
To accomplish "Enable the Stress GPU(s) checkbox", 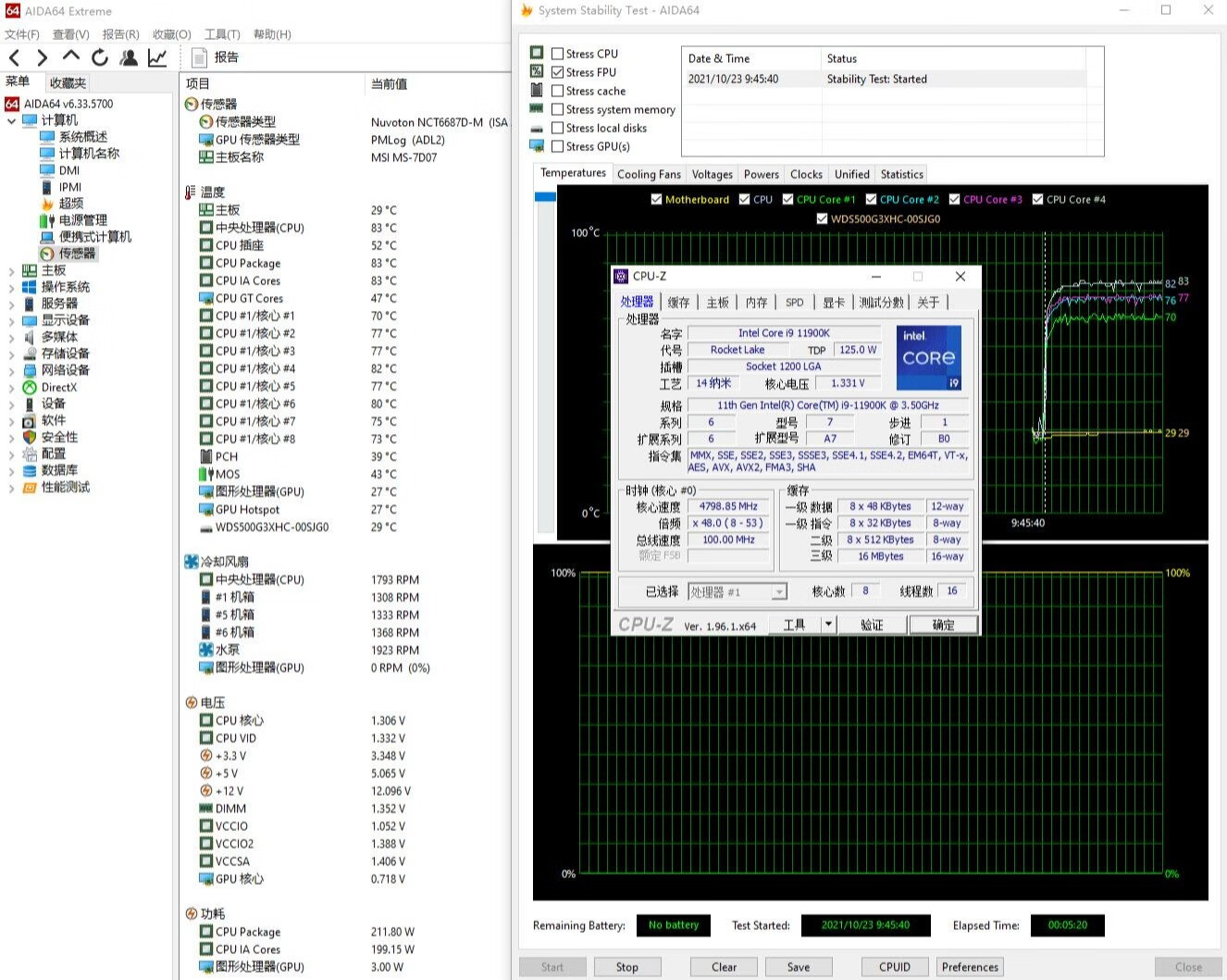I will pyautogui.click(x=557, y=146).
